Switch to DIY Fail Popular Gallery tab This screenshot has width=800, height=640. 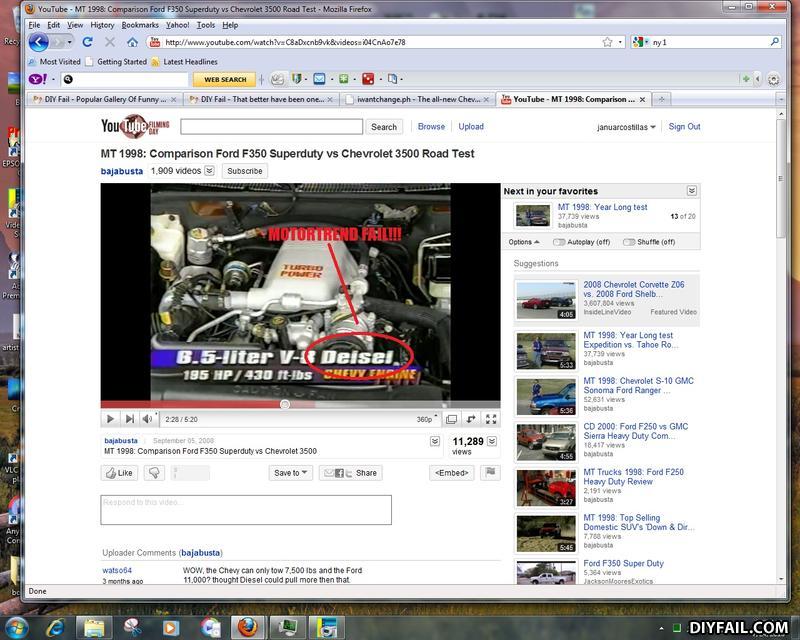105,99
